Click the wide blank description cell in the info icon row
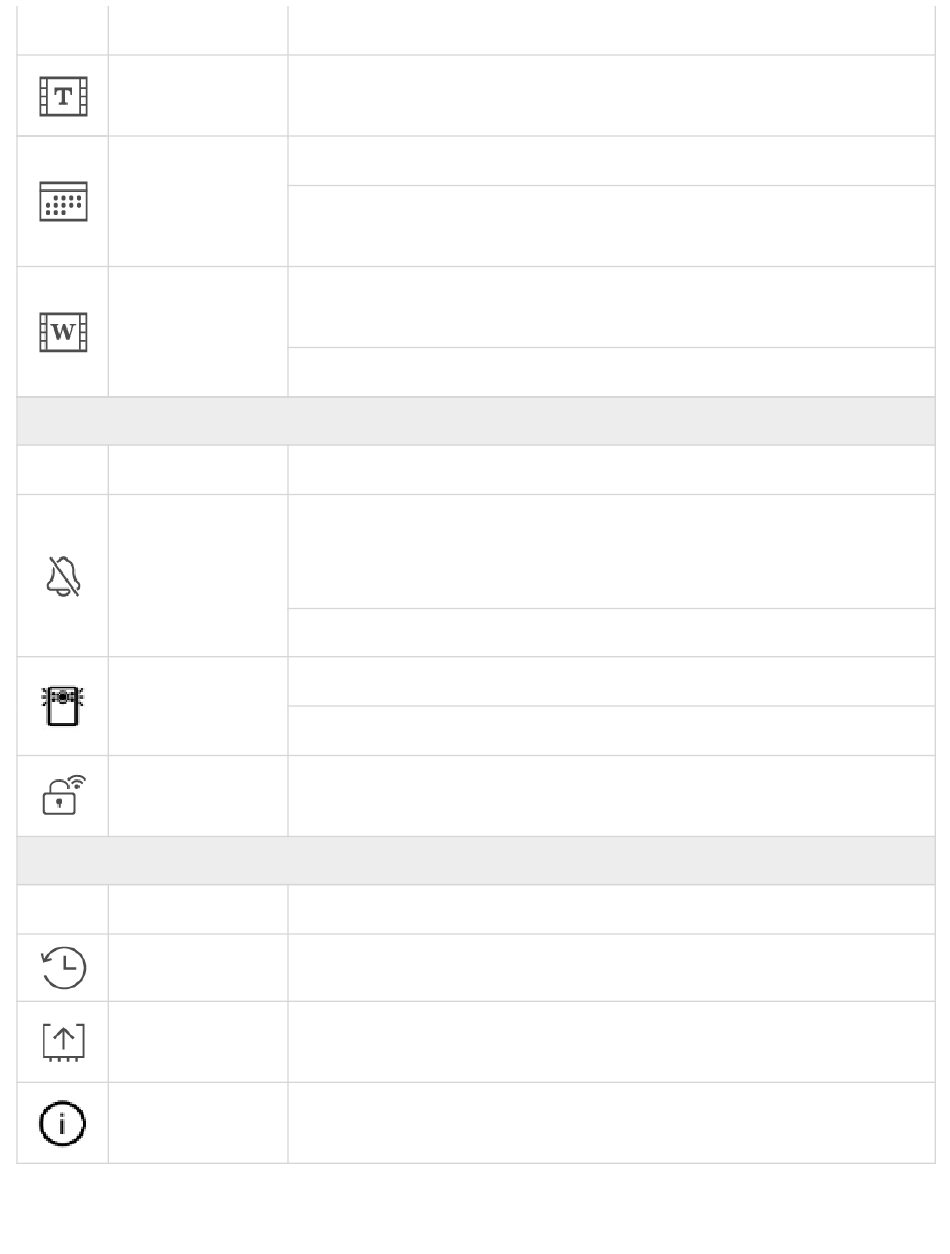 (612, 1123)
